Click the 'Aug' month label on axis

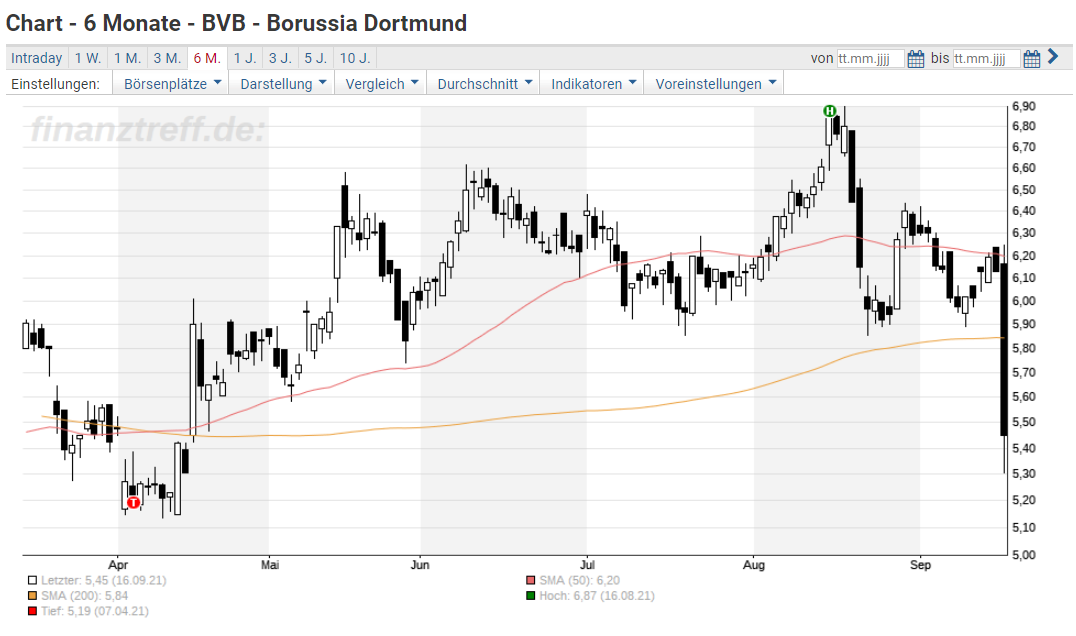point(753,565)
